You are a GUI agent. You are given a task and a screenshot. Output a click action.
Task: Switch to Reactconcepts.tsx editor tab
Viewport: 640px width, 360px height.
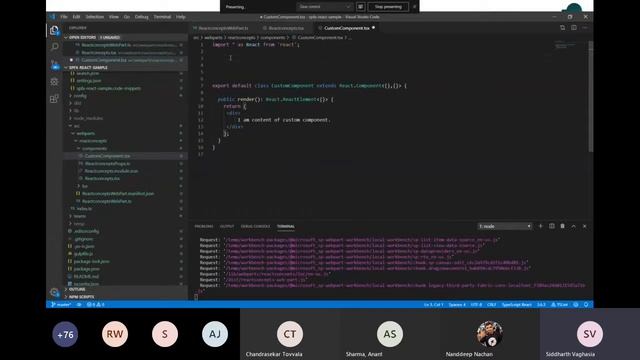[286, 28]
